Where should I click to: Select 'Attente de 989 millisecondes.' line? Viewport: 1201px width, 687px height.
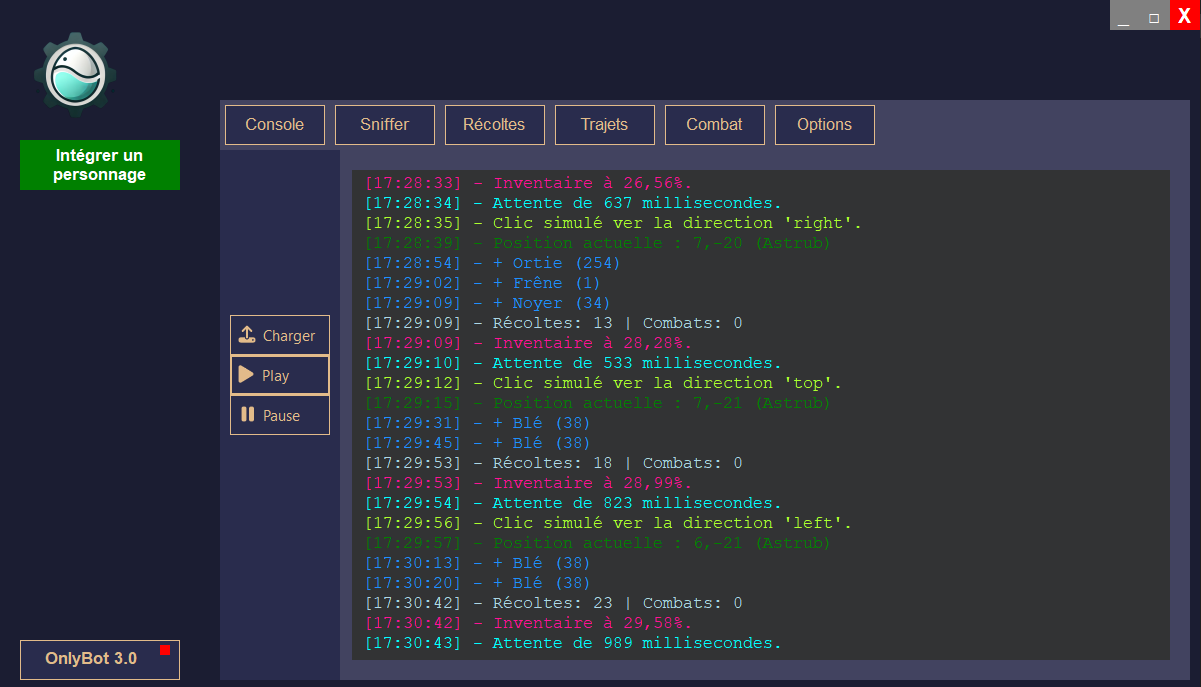pyautogui.click(x=573, y=643)
